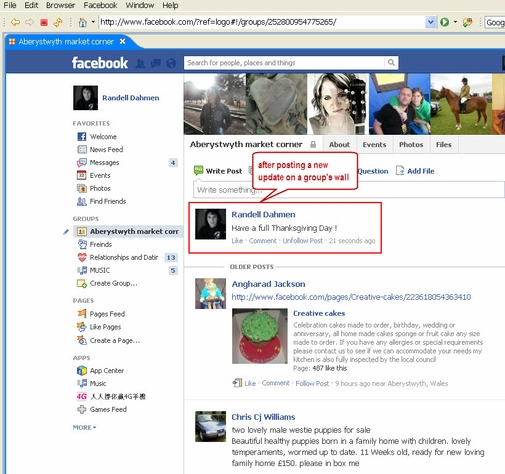Click the Events calendar icon in Favorites

tap(82, 175)
